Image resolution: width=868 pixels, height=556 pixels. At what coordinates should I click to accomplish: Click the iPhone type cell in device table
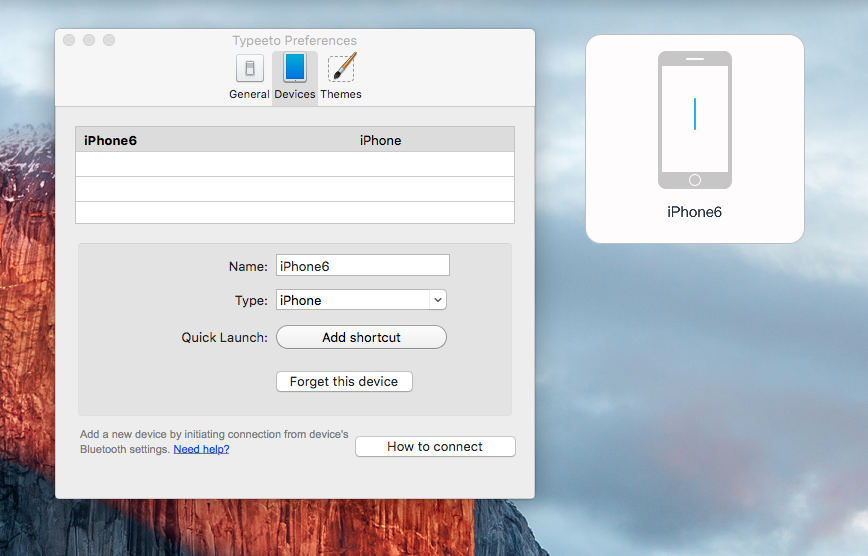380,141
